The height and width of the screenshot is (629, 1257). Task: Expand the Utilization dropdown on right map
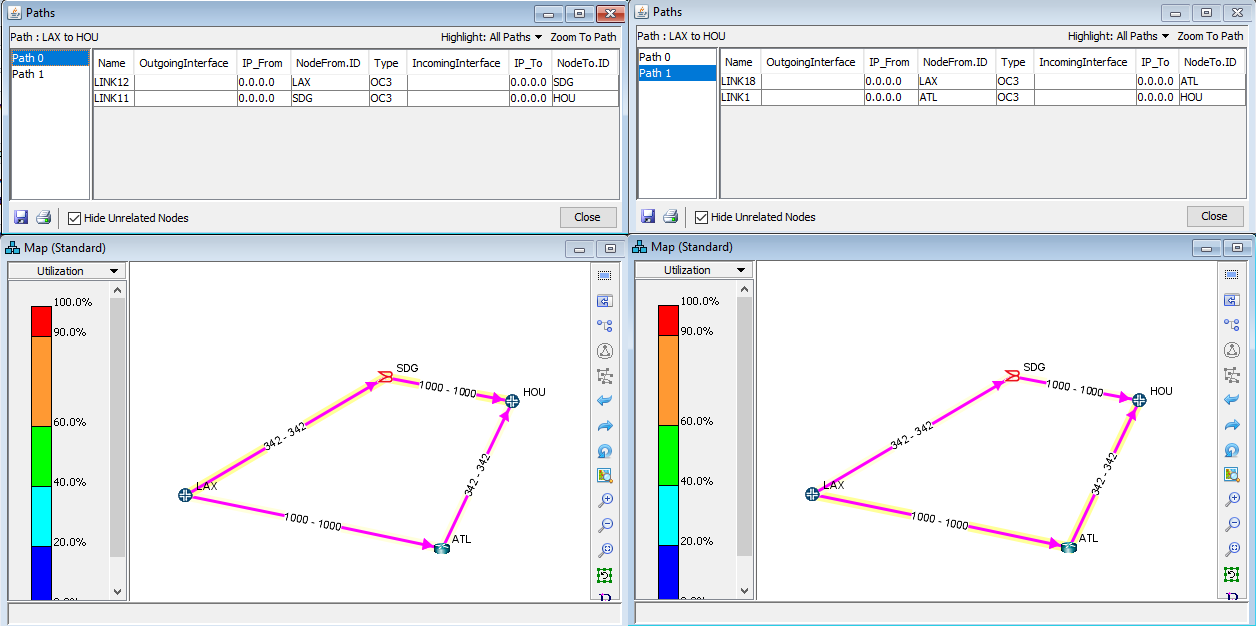point(695,270)
